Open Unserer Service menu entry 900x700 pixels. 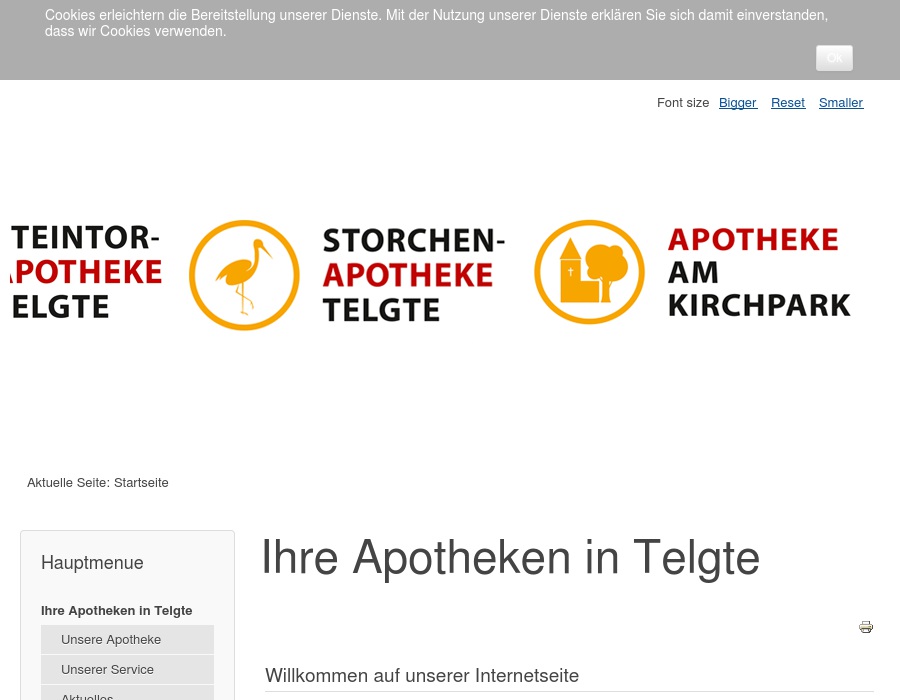pyautogui.click(x=107, y=669)
